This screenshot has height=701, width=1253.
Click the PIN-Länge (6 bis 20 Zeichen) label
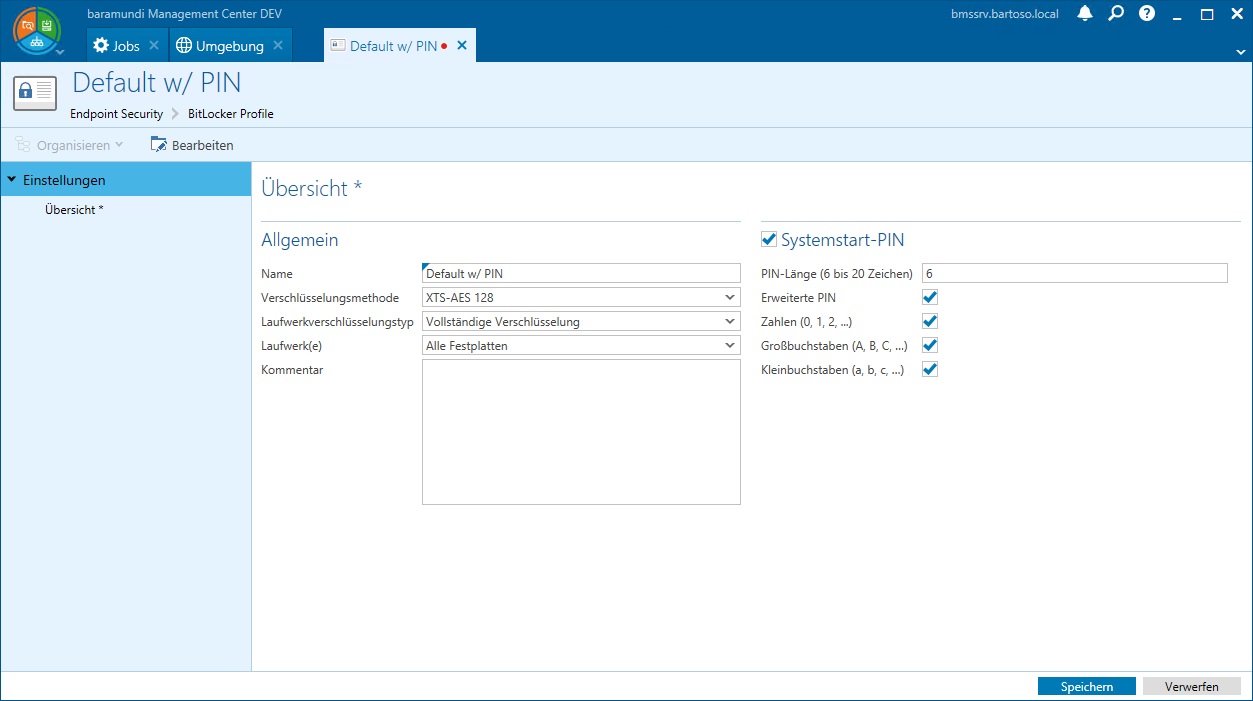point(837,274)
